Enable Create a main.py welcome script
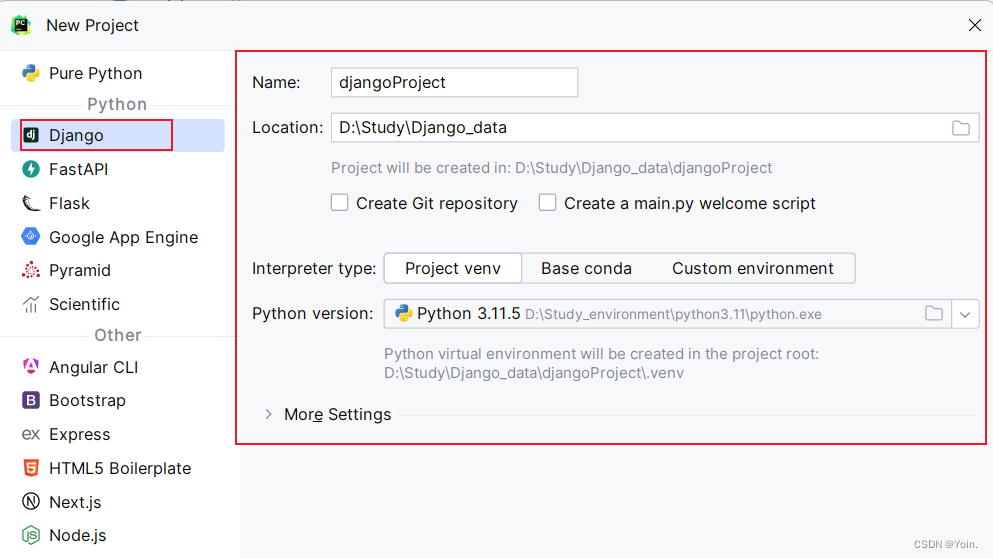 547,203
